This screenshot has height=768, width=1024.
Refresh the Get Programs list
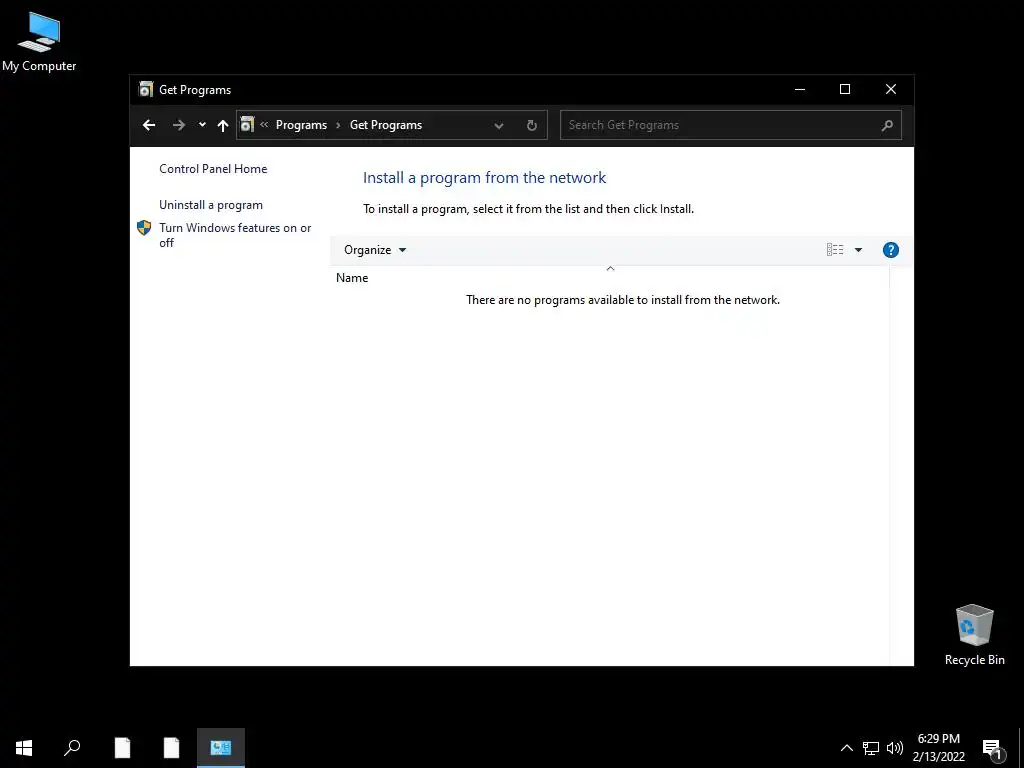pyautogui.click(x=532, y=125)
